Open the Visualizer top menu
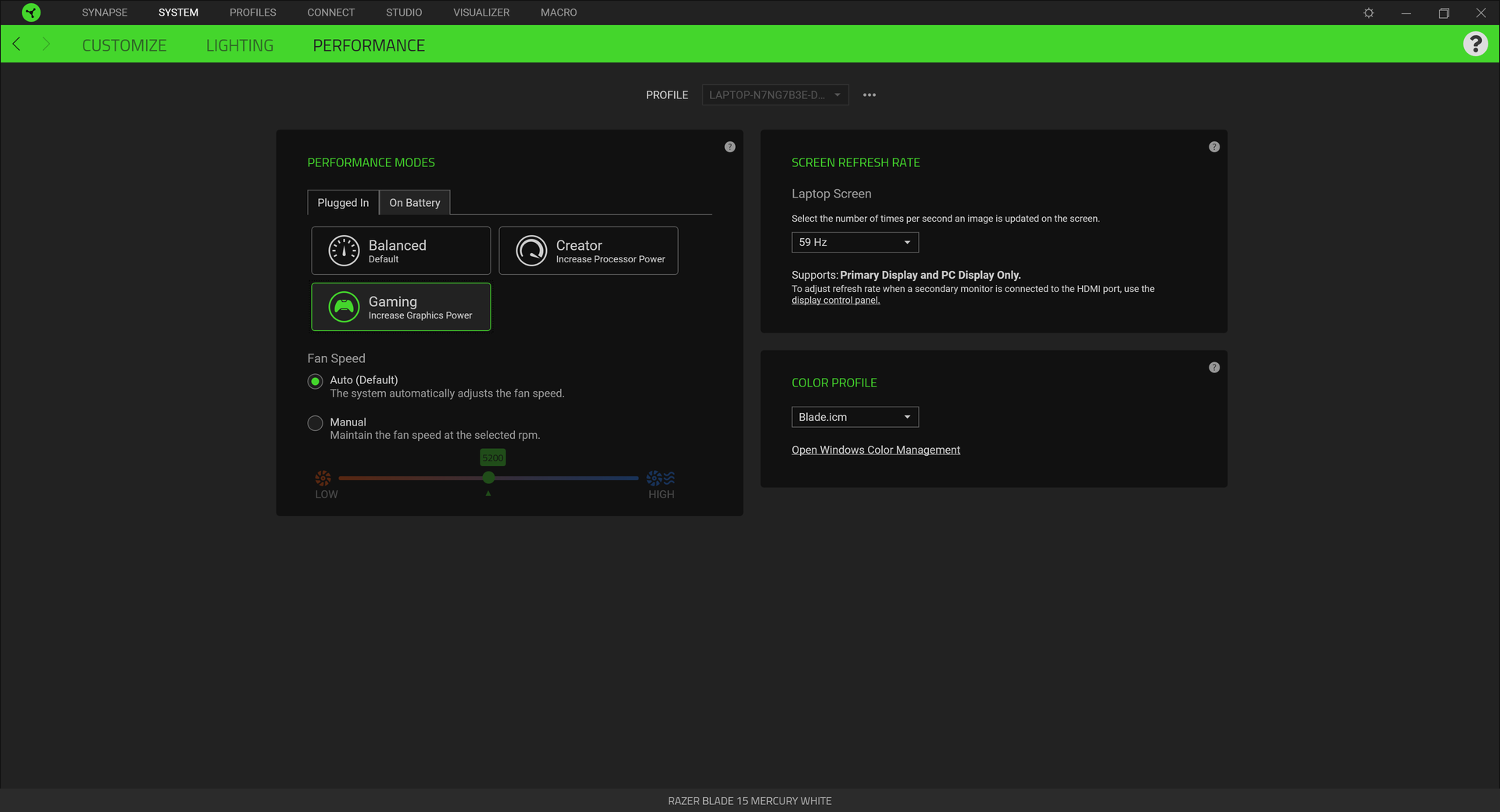 481,12
